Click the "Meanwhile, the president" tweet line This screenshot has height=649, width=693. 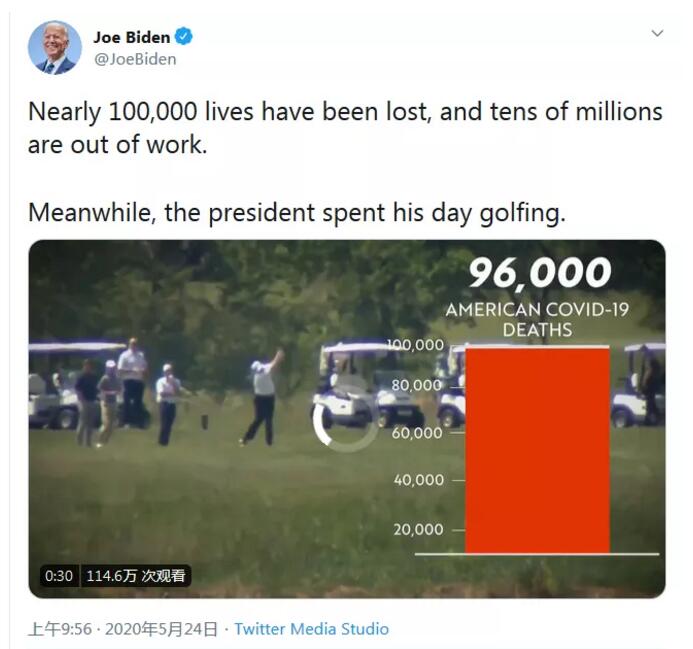[x=296, y=212]
